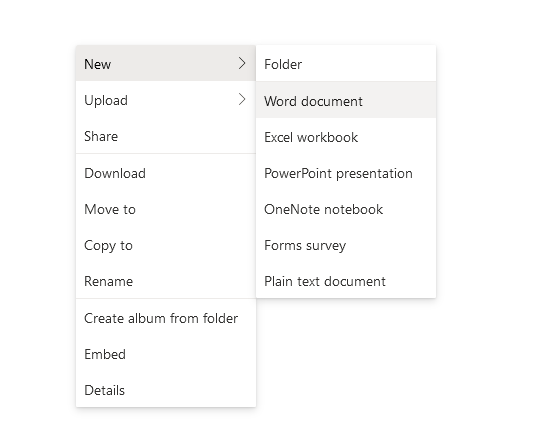Image resolution: width=536 pixels, height=443 pixels.
Task: Create a new Word document
Action: click(346, 100)
